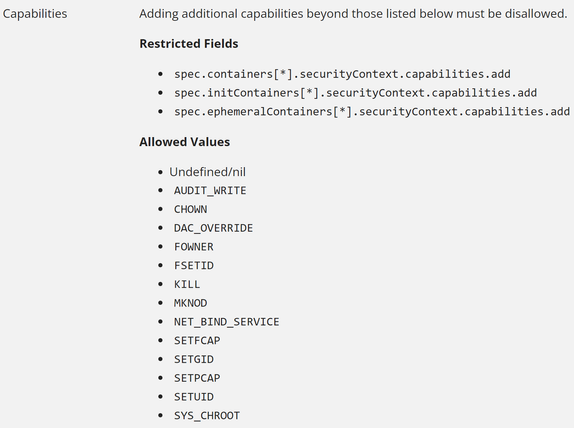Click the SETUID capability value
Image resolution: width=574 pixels, height=428 pixels.
pyautogui.click(x=194, y=397)
